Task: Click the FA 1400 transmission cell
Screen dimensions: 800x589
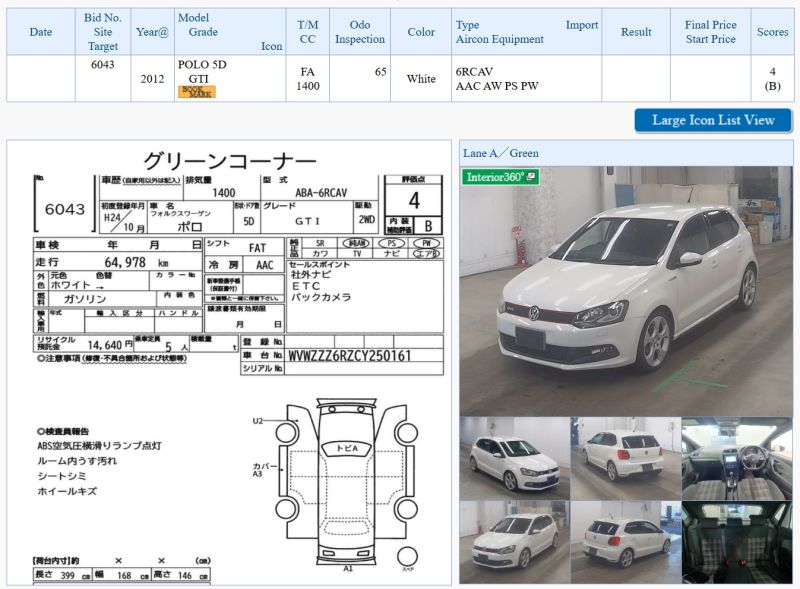Action: tap(308, 79)
